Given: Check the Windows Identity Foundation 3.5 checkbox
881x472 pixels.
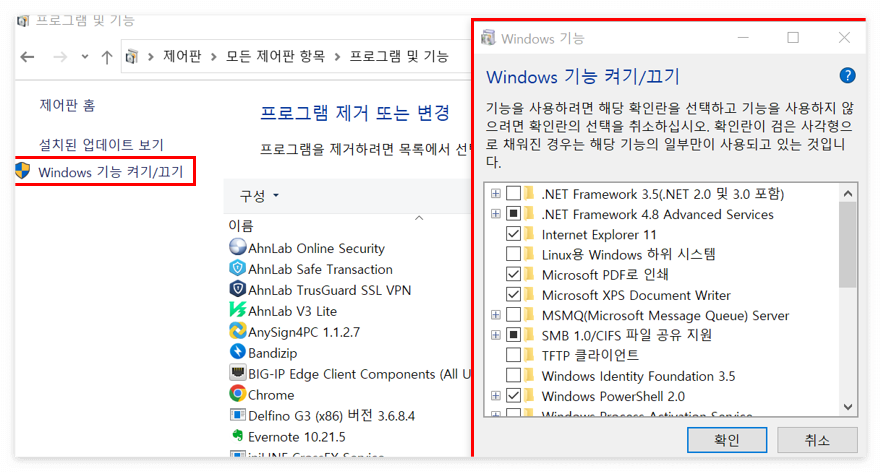Looking at the screenshot, I should click(x=513, y=375).
